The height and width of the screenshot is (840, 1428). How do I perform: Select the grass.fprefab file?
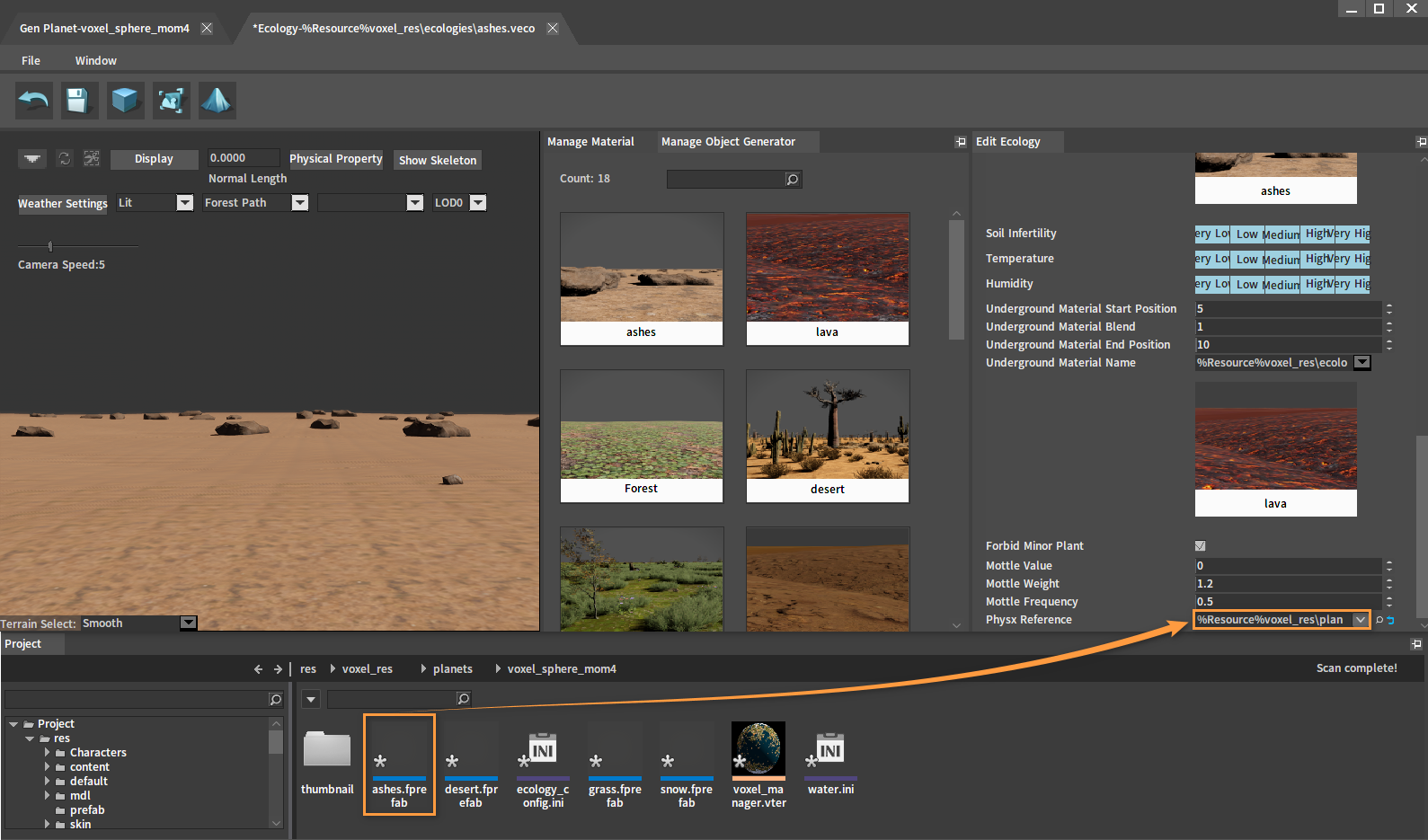(615, 765)
